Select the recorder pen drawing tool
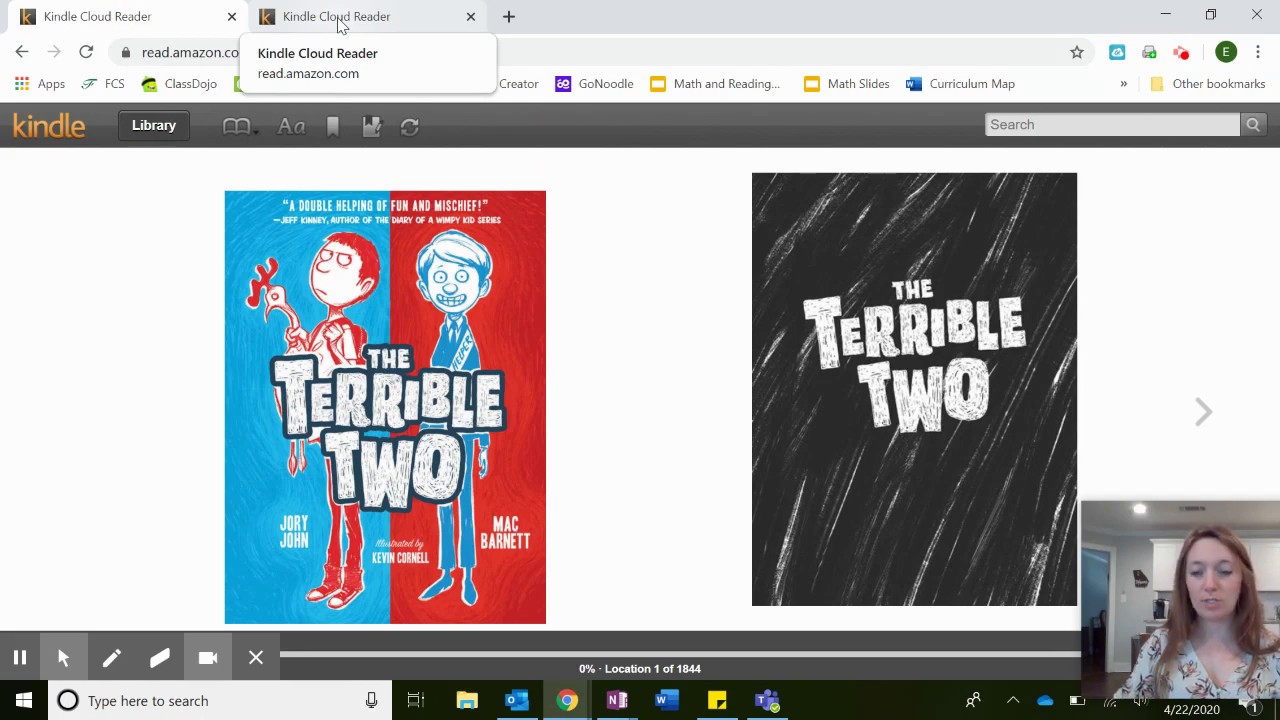This screenshot has width=1280, height=720. [111, 657]
